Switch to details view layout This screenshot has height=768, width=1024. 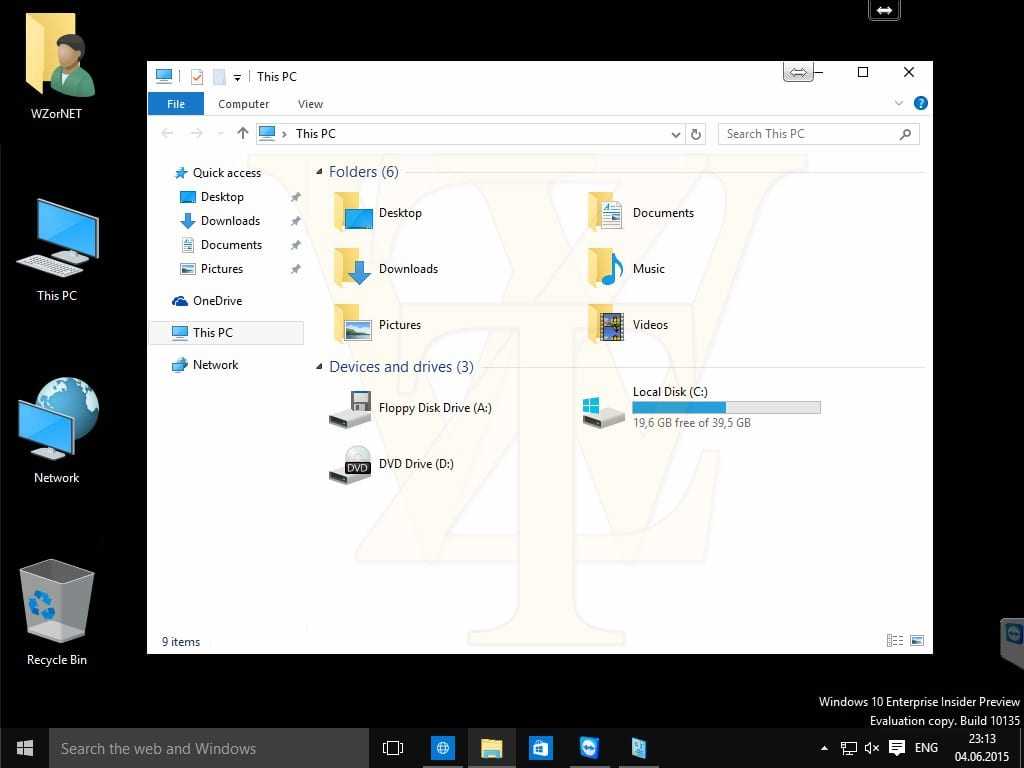click(894, 641)
